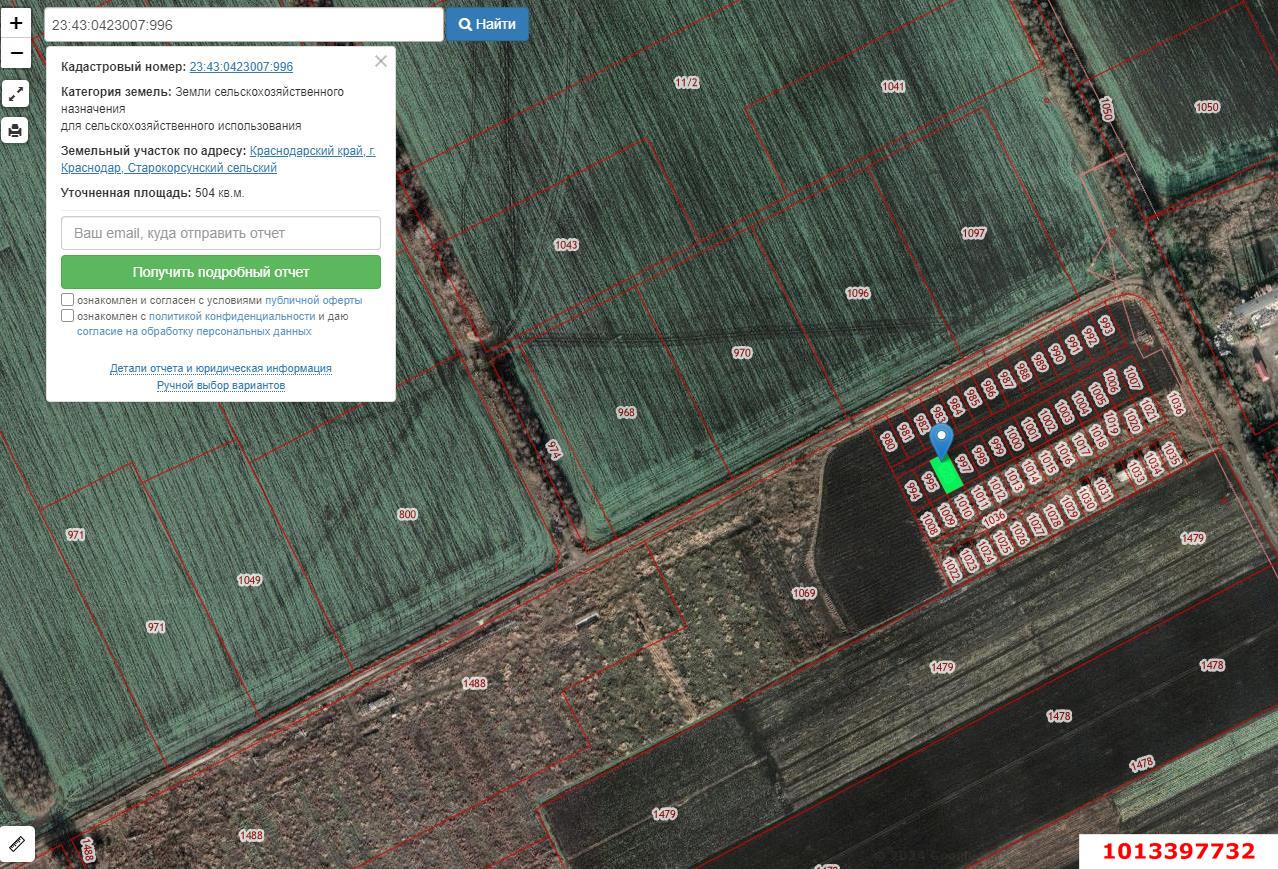Open the ruler measurement tool
Image resolution: width=1278 pixels, height=869 pixels.
pyautogui.click(x=16, y=844)
